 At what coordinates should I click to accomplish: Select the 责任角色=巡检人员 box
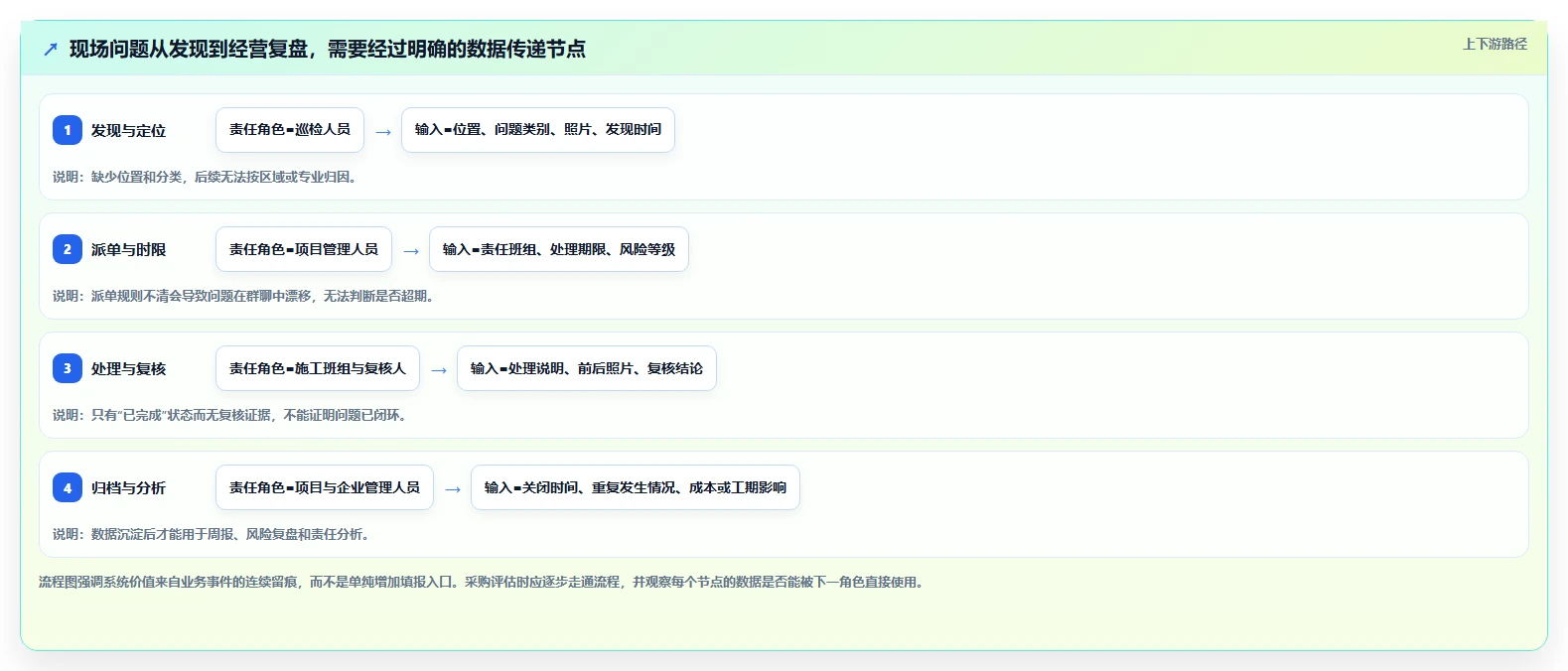[290, 130]
